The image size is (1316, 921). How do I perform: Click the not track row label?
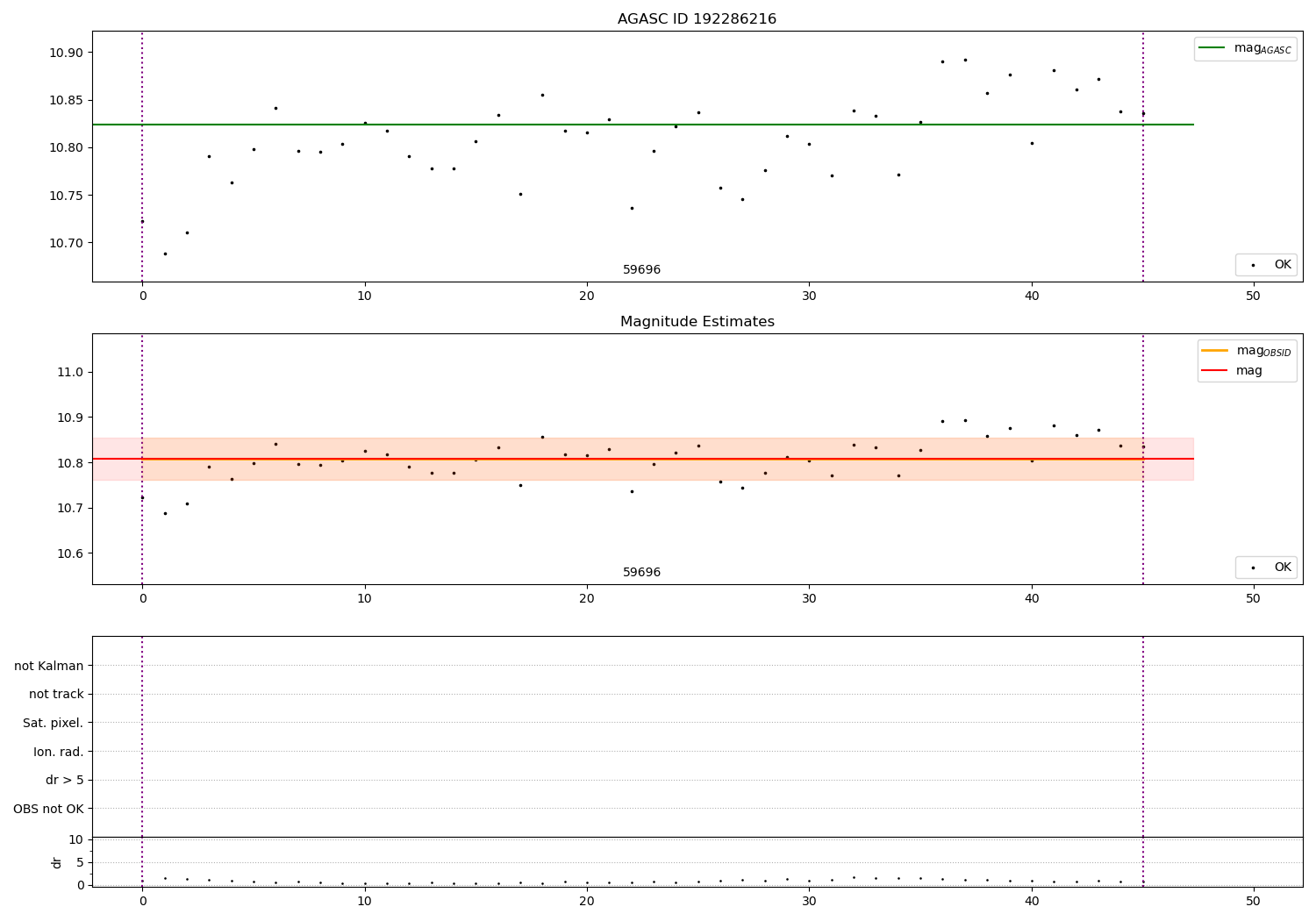tap(56, 695)
